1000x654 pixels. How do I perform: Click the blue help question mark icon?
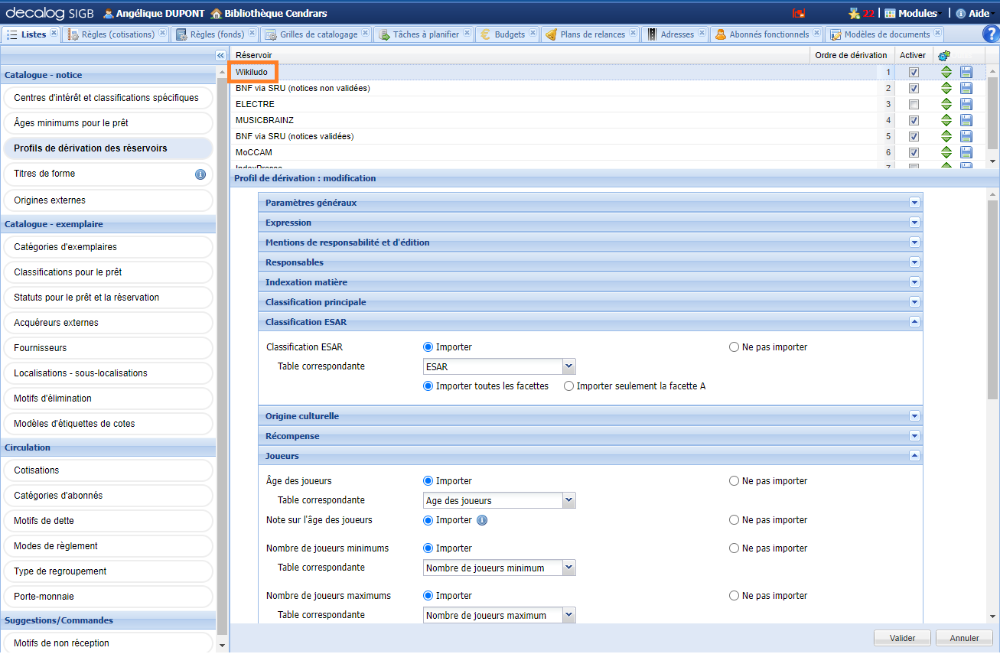pos(990,34)
